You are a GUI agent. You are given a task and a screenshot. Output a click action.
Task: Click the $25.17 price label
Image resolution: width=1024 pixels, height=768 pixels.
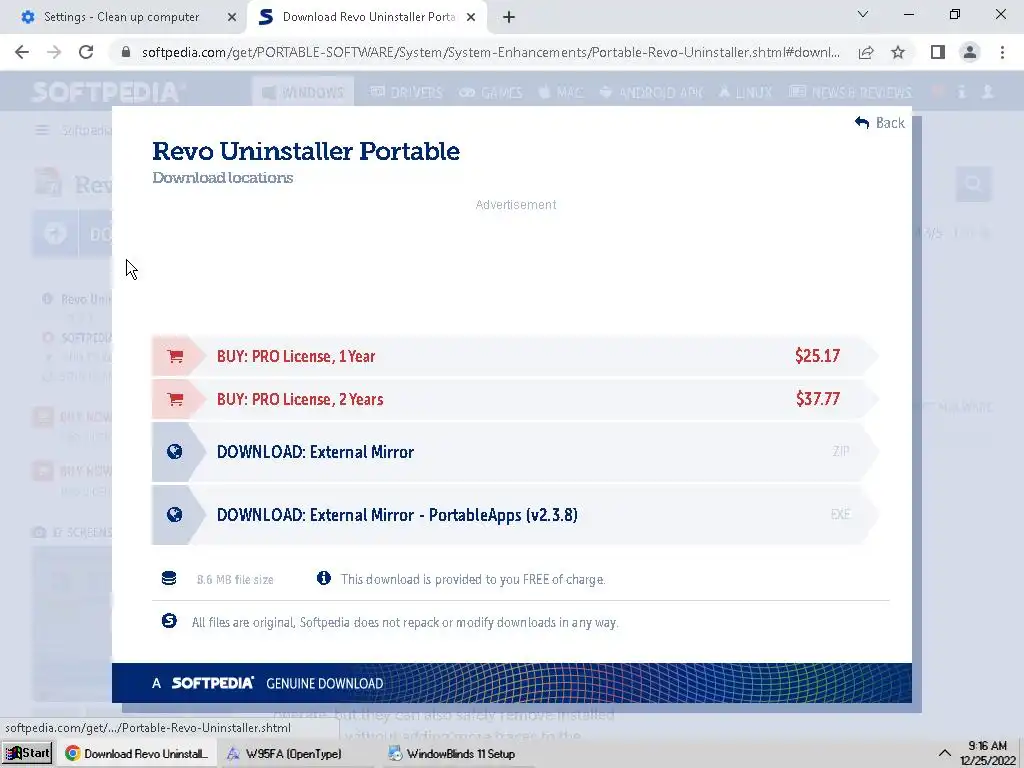818,356
